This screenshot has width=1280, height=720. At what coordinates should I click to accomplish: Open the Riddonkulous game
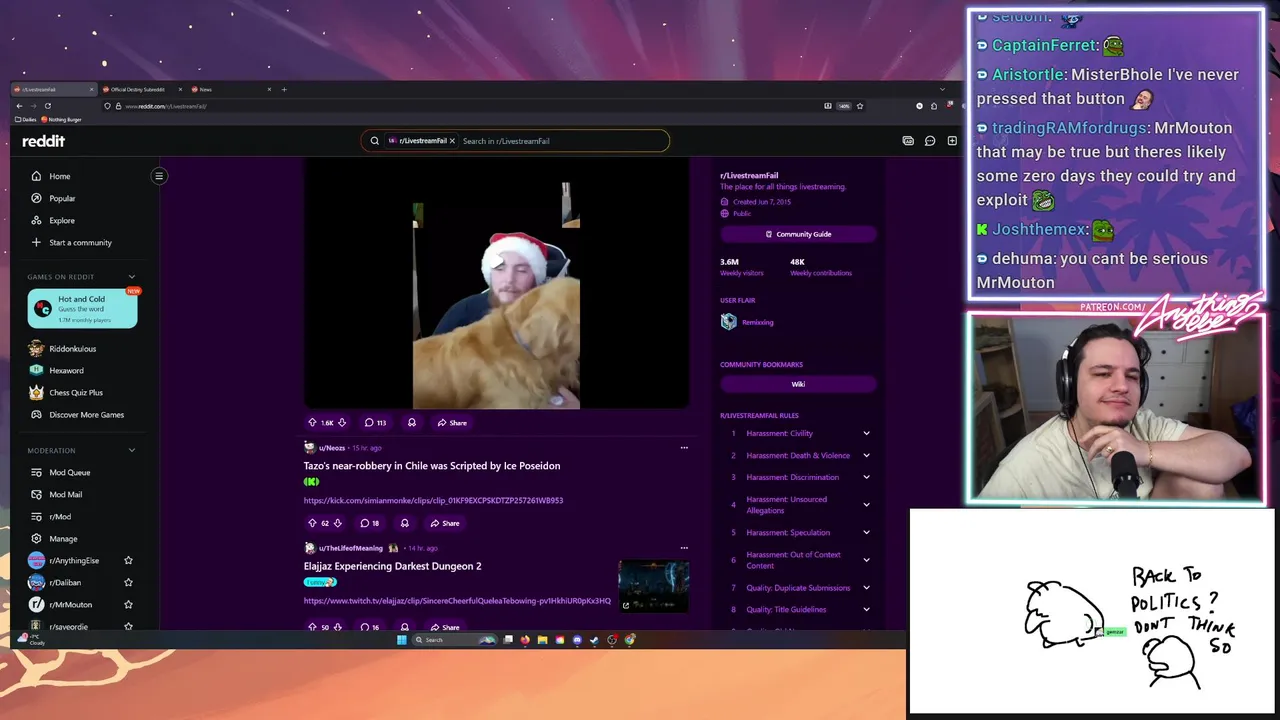coord(72,349)
